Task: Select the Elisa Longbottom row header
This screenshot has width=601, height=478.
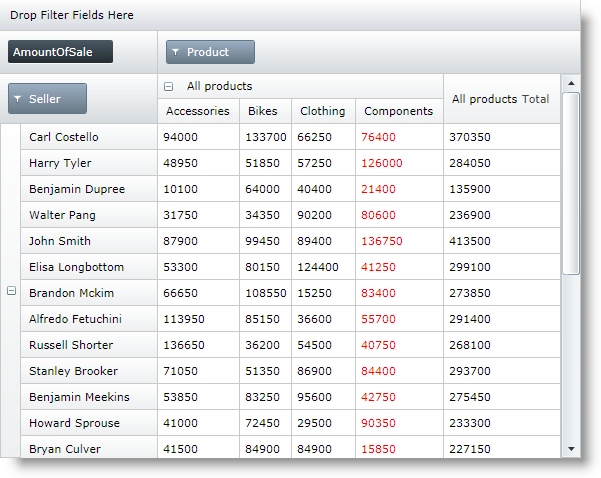Action: coord(89,267)
